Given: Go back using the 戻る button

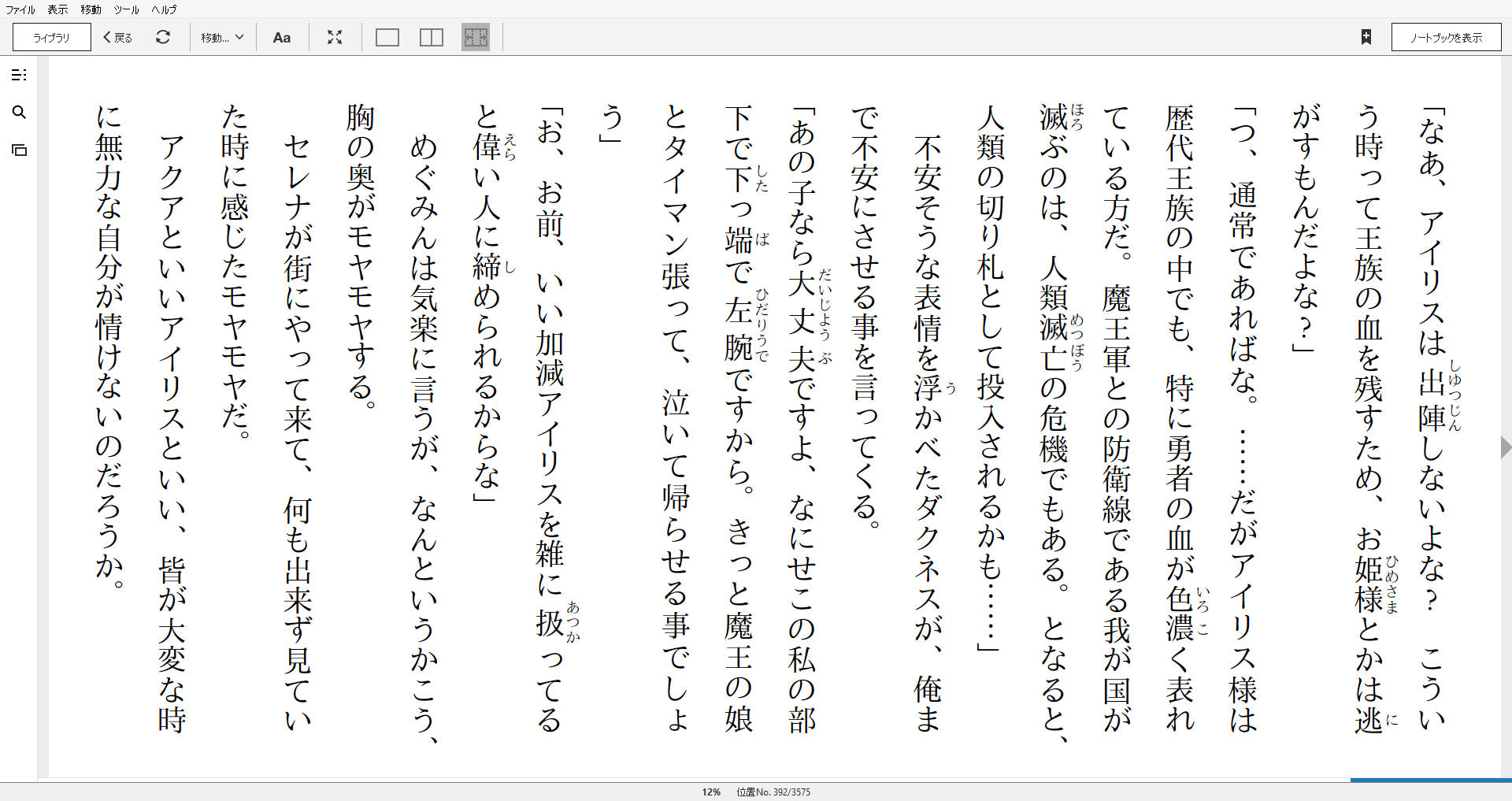Looking at the screenshot, I should click(x=116, y=36).
